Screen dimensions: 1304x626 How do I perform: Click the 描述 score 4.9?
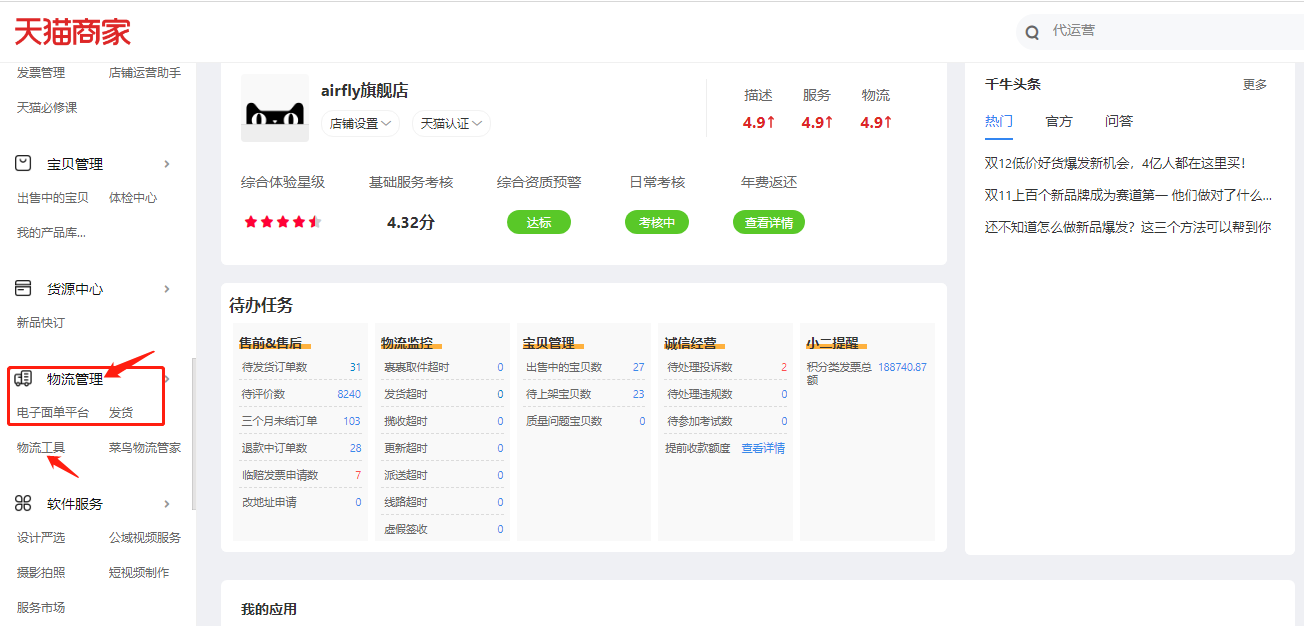click(759, 122)
